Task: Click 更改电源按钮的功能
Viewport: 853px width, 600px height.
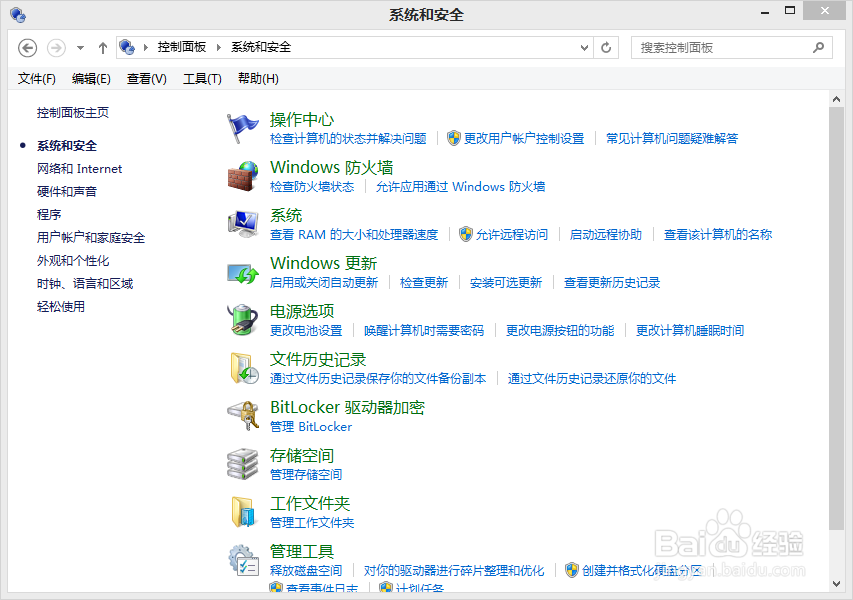Action: pos(560,331)
